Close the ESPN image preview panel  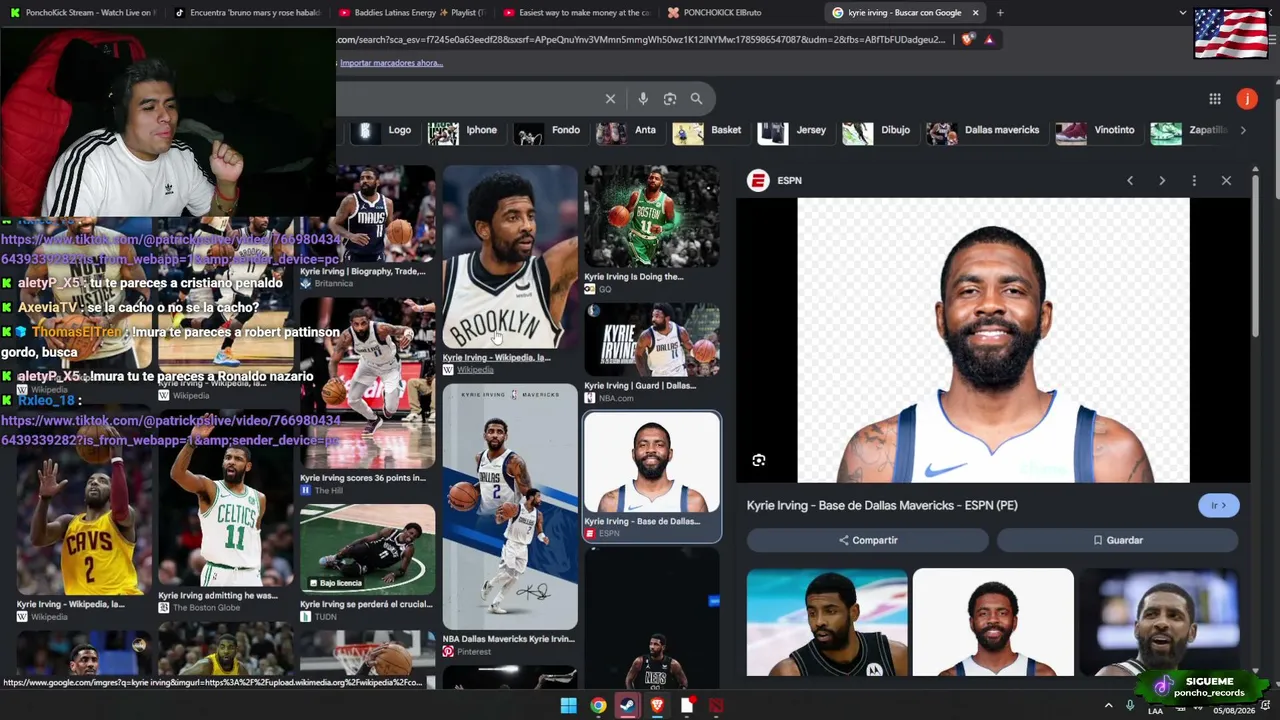coord(1226,181)
